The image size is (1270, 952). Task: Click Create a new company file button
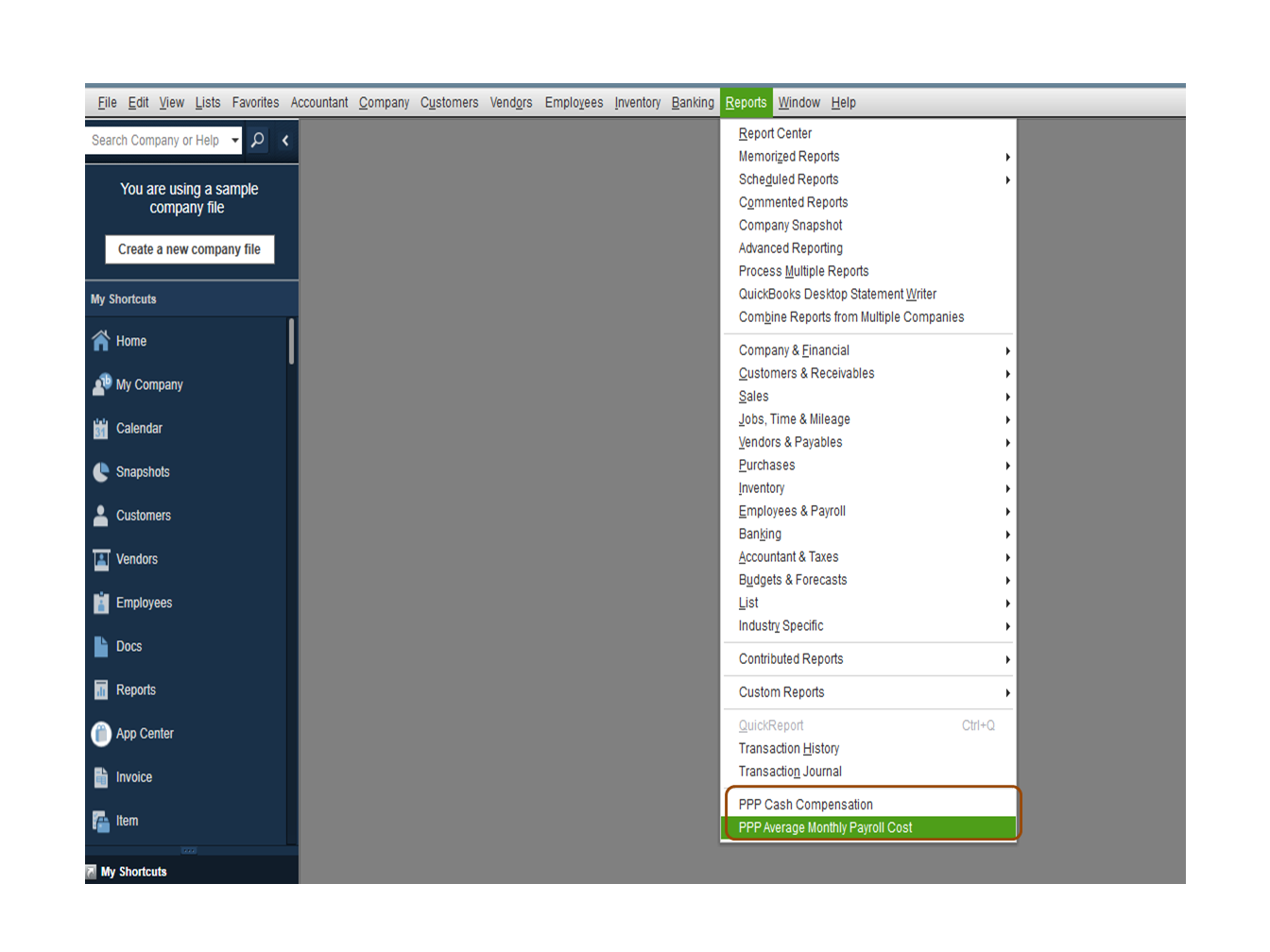pos(189,249)
